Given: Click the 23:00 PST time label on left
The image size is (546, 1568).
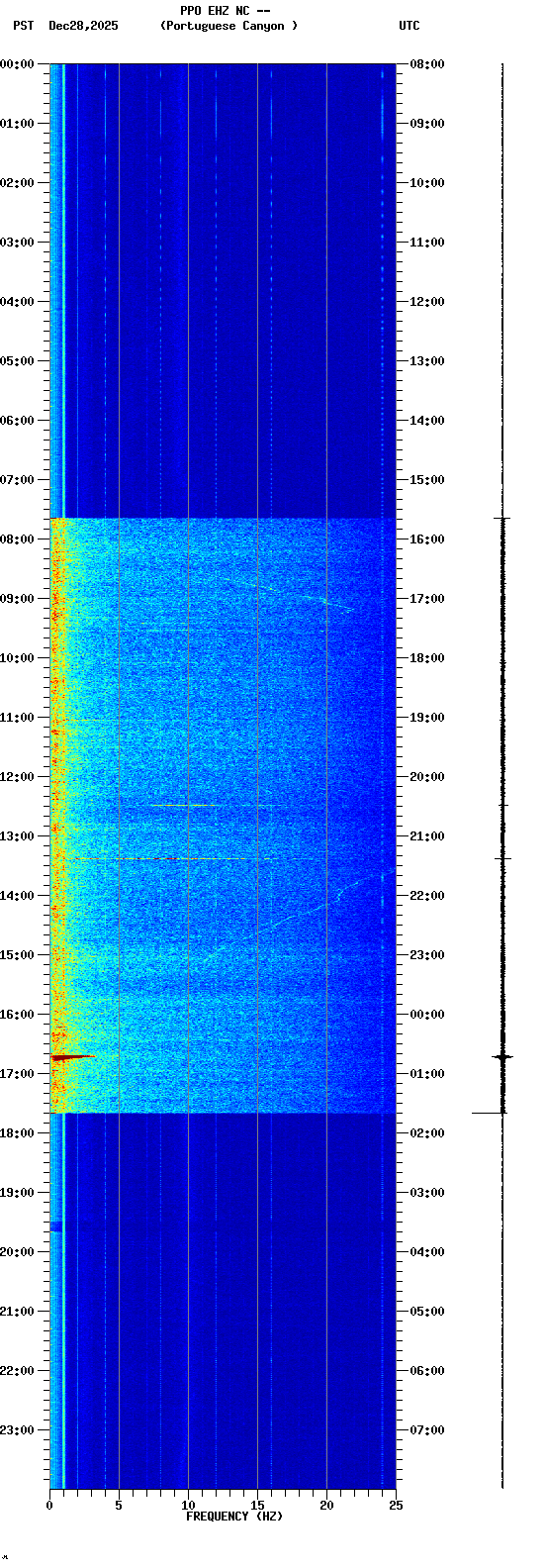Looking at the screenshot, I should click(x=17, y=1430).
